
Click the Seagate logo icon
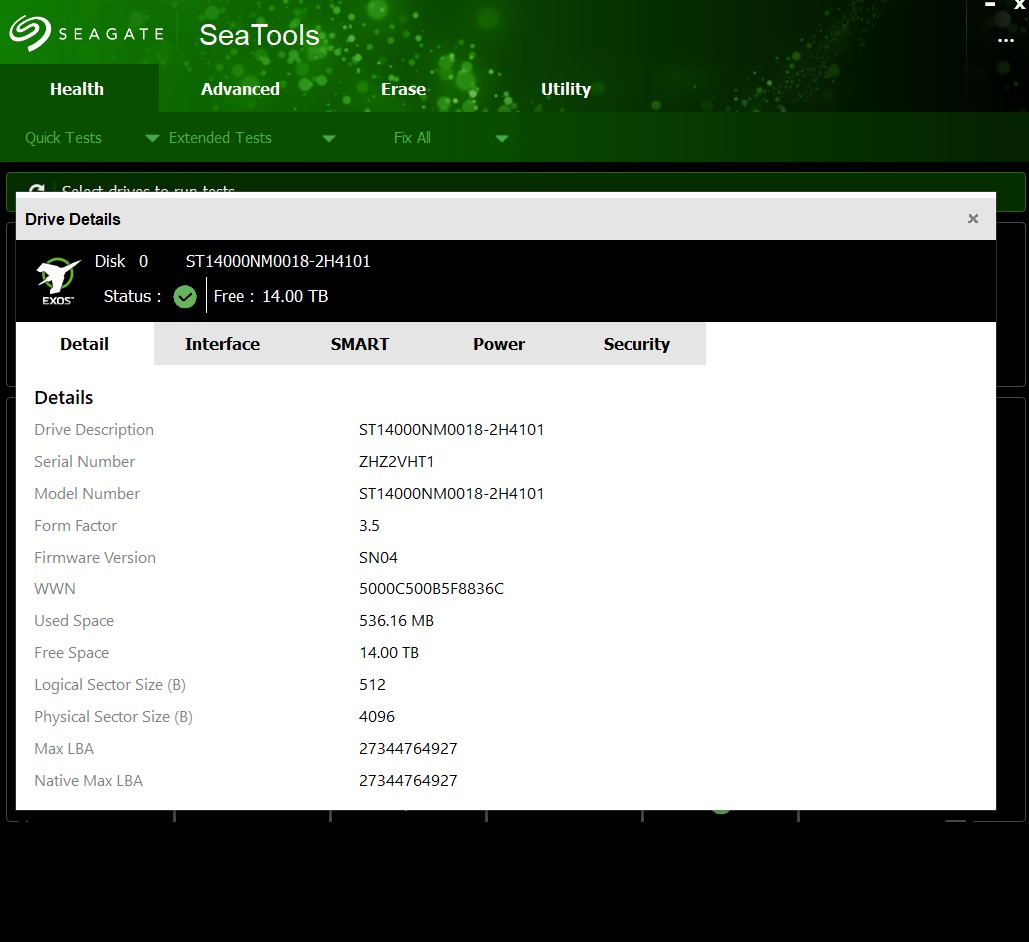pos(29,33)
